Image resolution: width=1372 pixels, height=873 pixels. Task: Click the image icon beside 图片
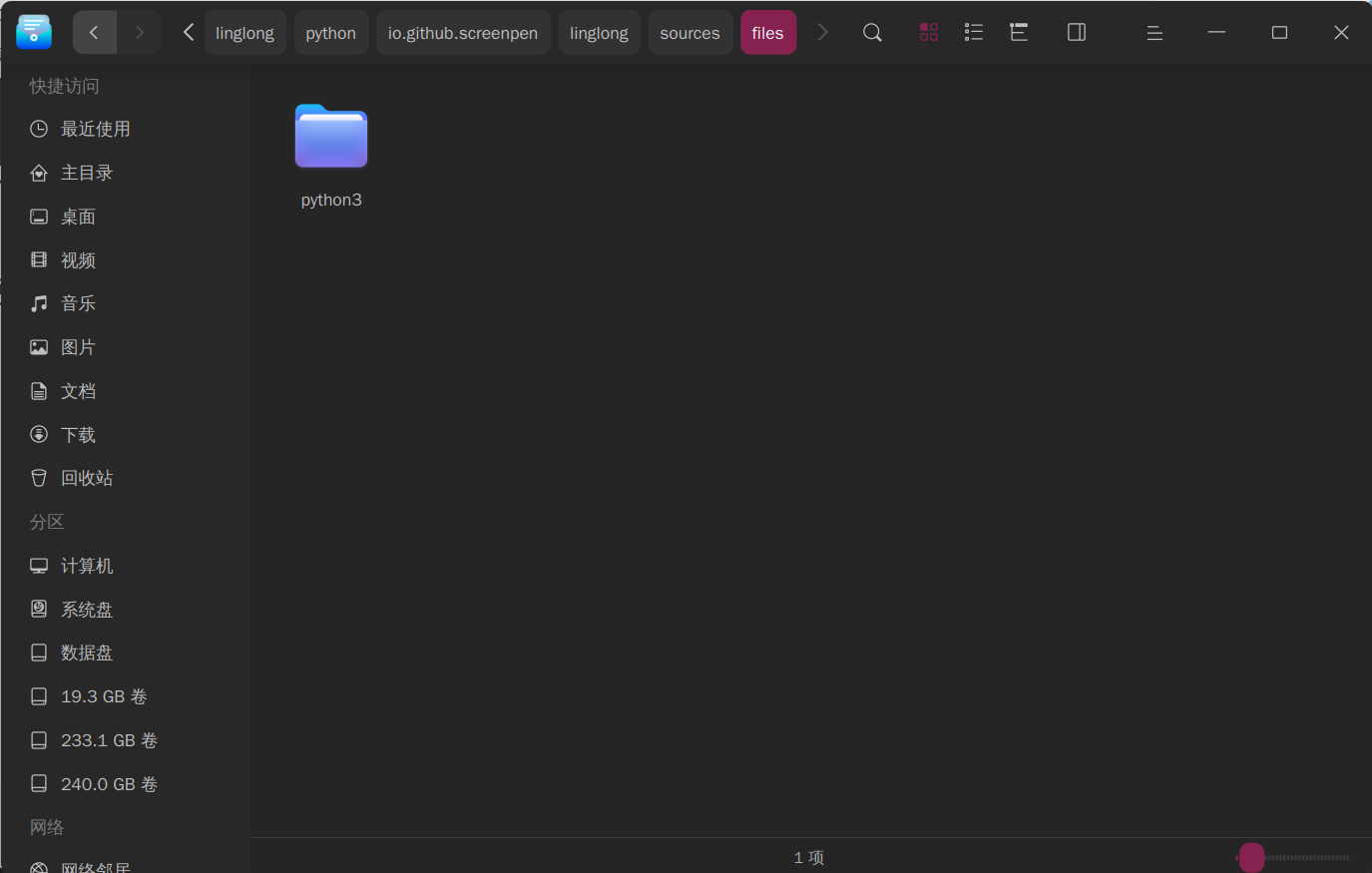click(x=39, y=347)
